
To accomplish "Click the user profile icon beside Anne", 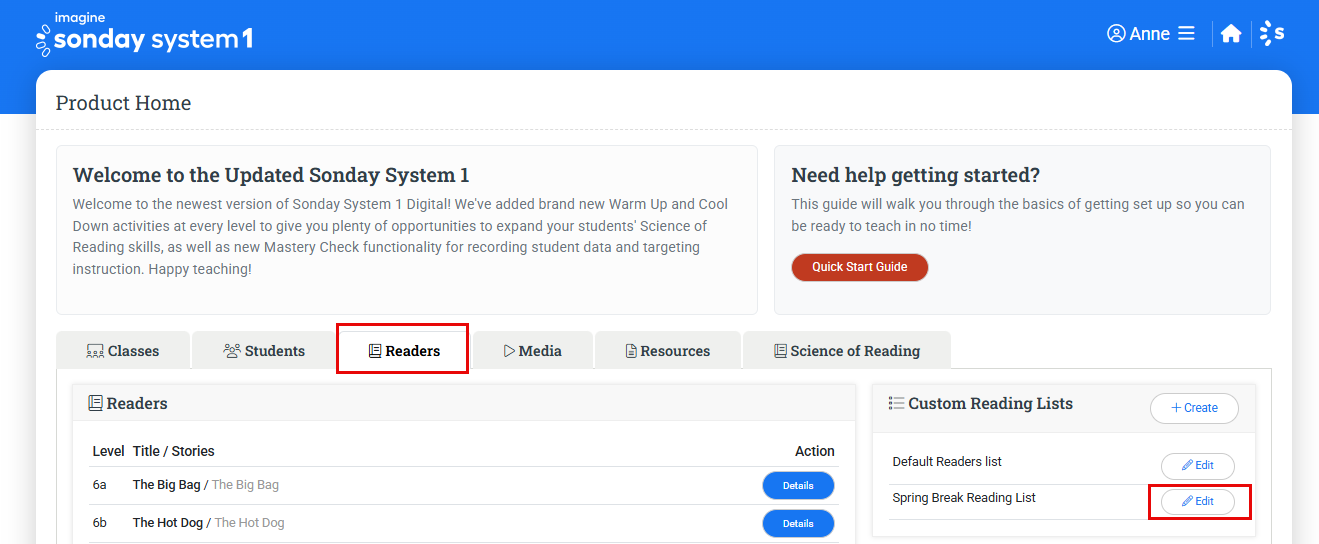I will [x=1116, y=33].
